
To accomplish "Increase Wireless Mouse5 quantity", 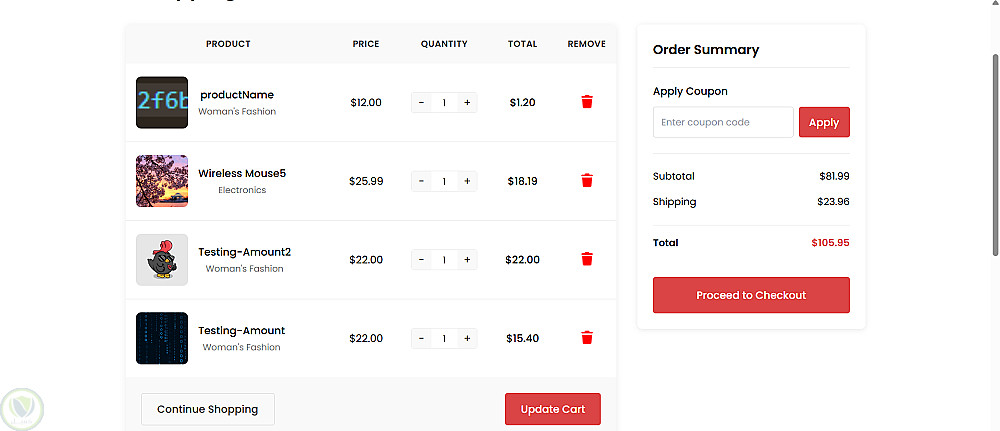I will [467, 181].
